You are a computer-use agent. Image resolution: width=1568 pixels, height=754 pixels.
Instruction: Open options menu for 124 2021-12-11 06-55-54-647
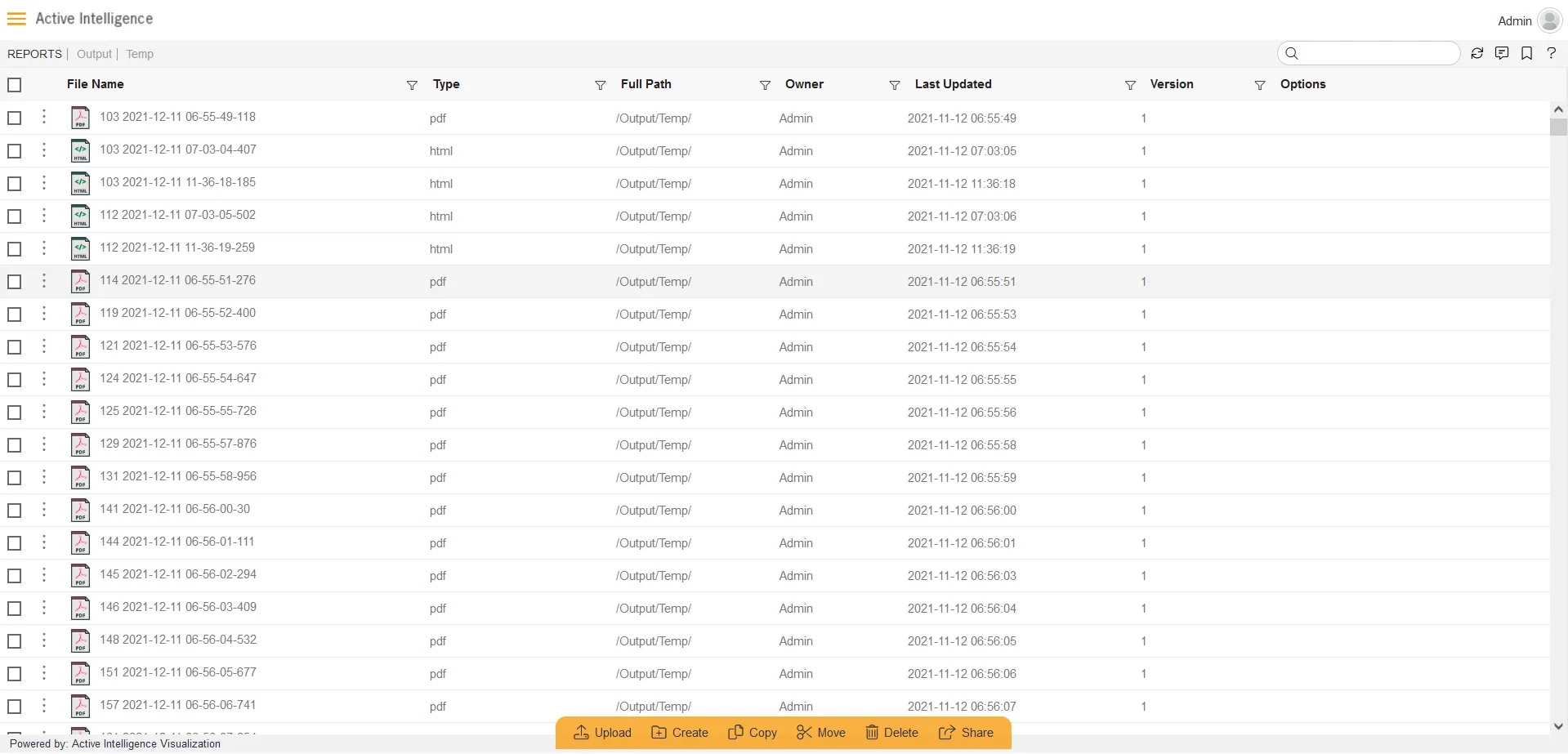(x=44, y=378)
